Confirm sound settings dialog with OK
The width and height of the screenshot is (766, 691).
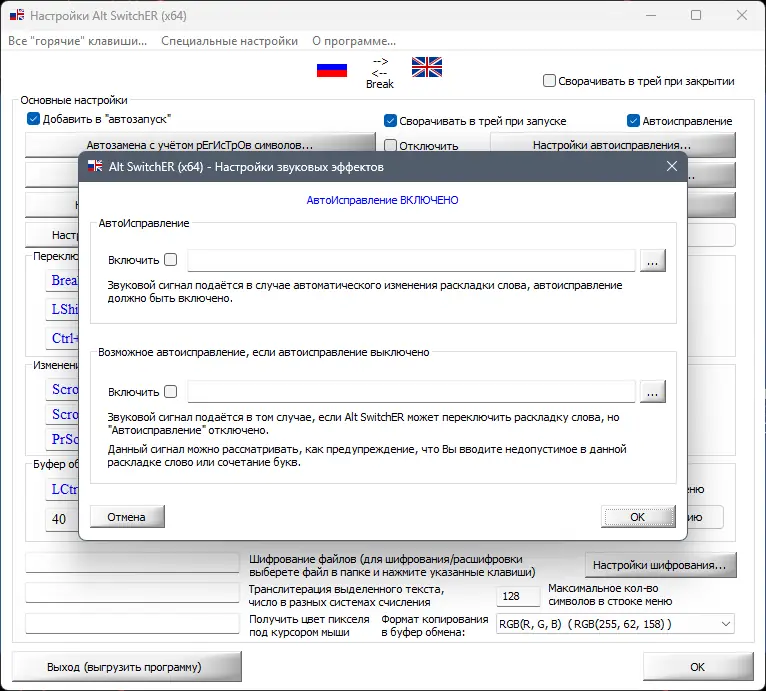(x=638, y=517)
